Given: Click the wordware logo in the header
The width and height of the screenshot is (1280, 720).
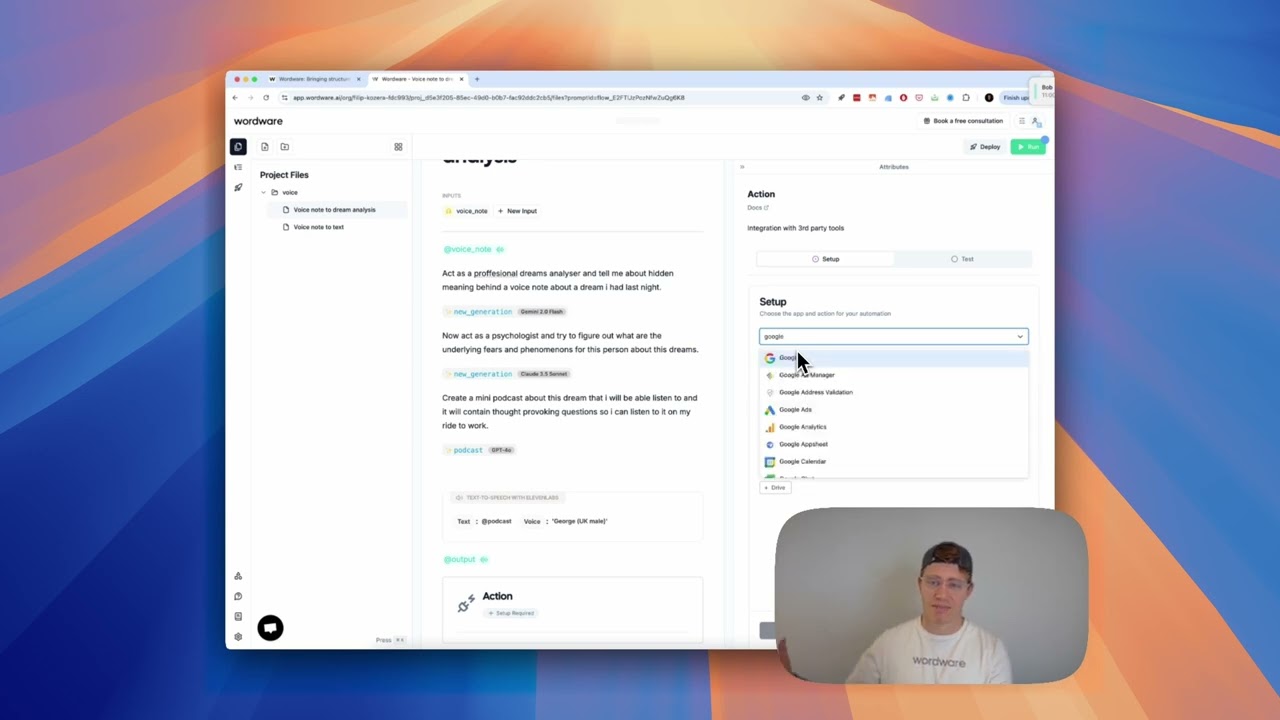Looking at the screenshot, I should pos(258,121).
